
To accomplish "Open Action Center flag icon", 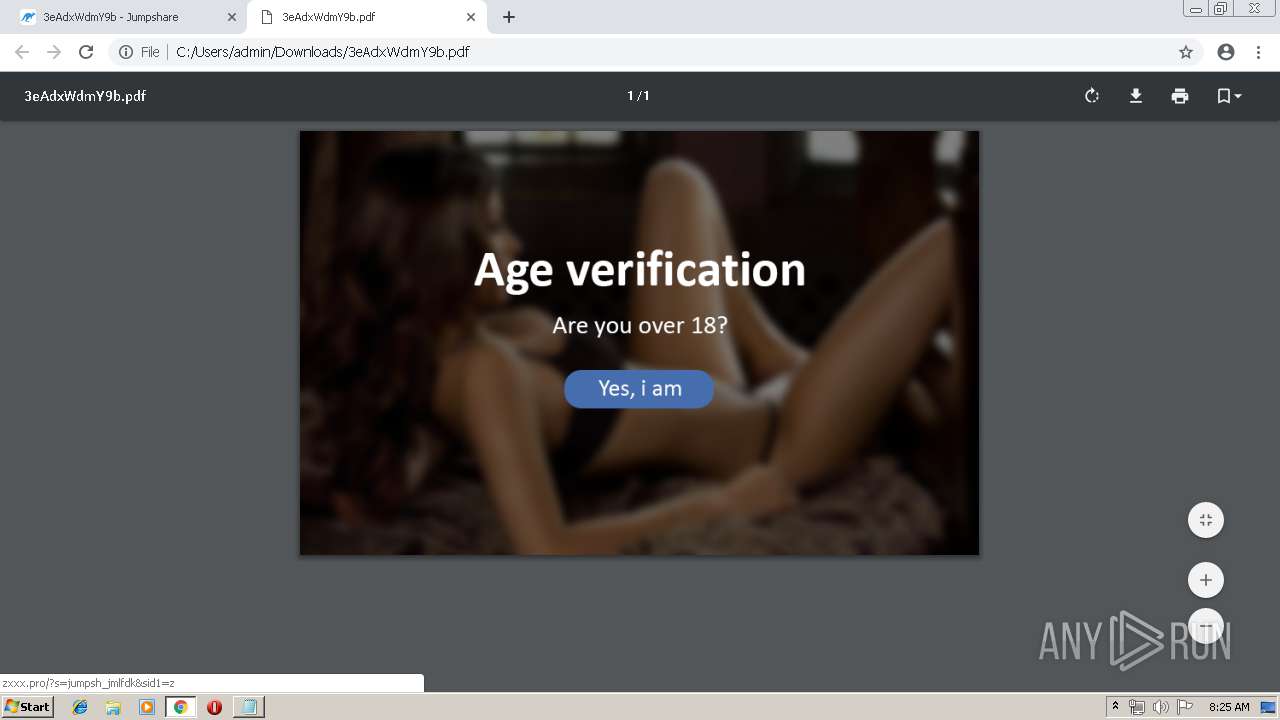I will [1185, 707].
